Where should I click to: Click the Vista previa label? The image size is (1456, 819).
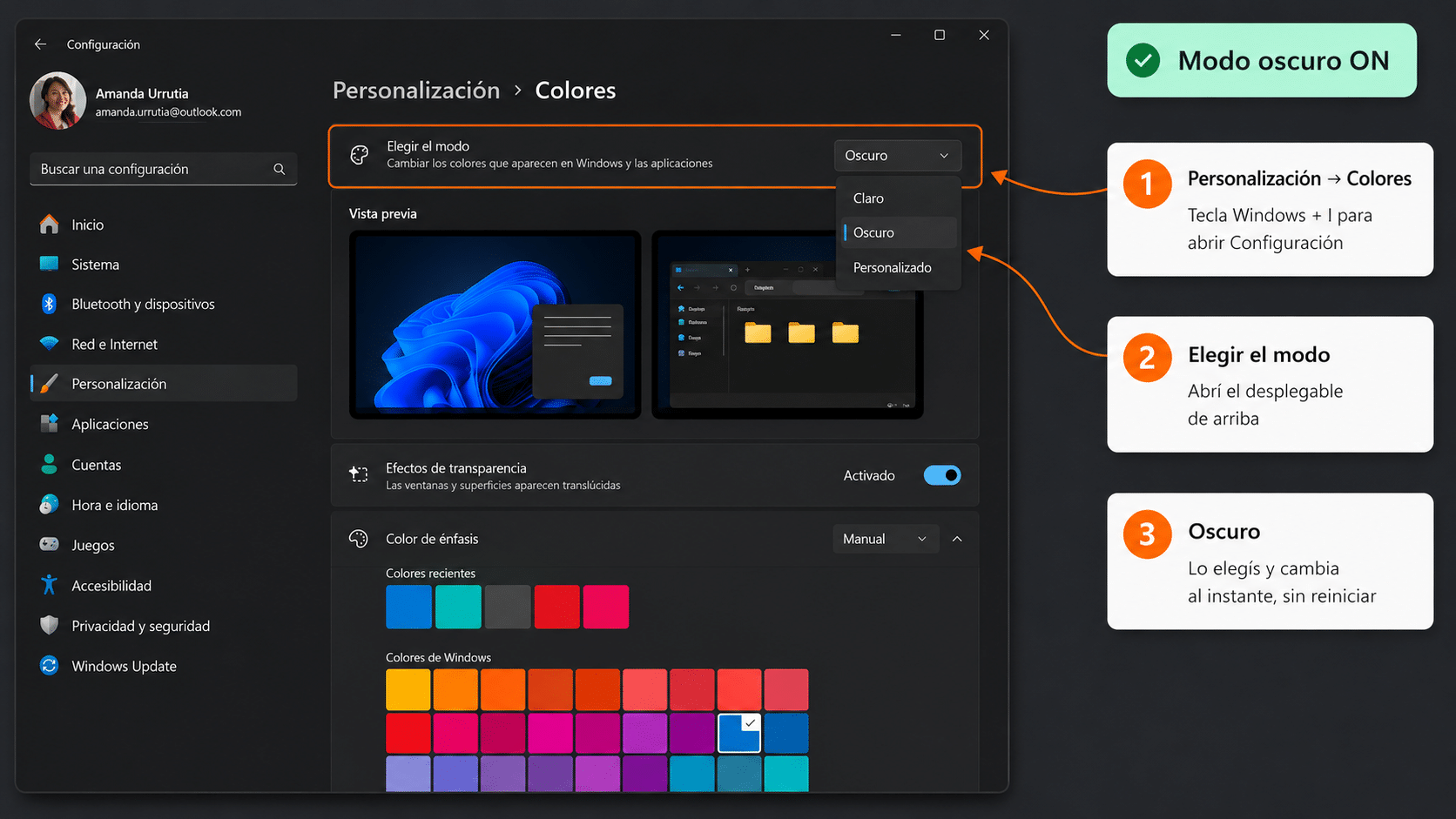pyautogui.click(x=383, y=214)
